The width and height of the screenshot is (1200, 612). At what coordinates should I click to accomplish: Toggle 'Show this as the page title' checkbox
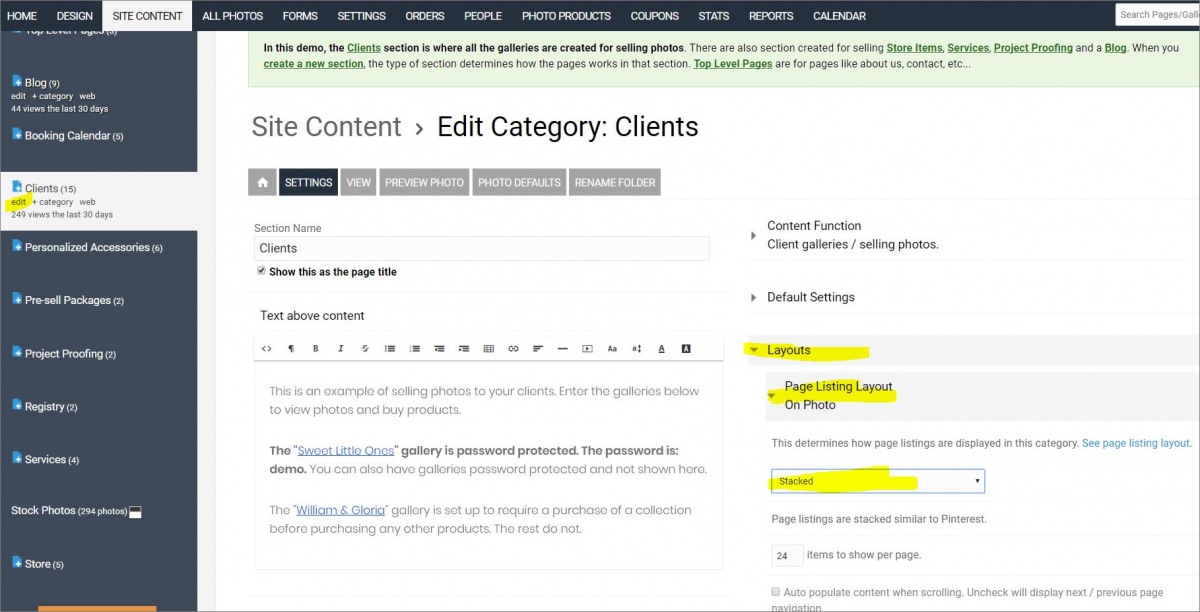(261, 271)
